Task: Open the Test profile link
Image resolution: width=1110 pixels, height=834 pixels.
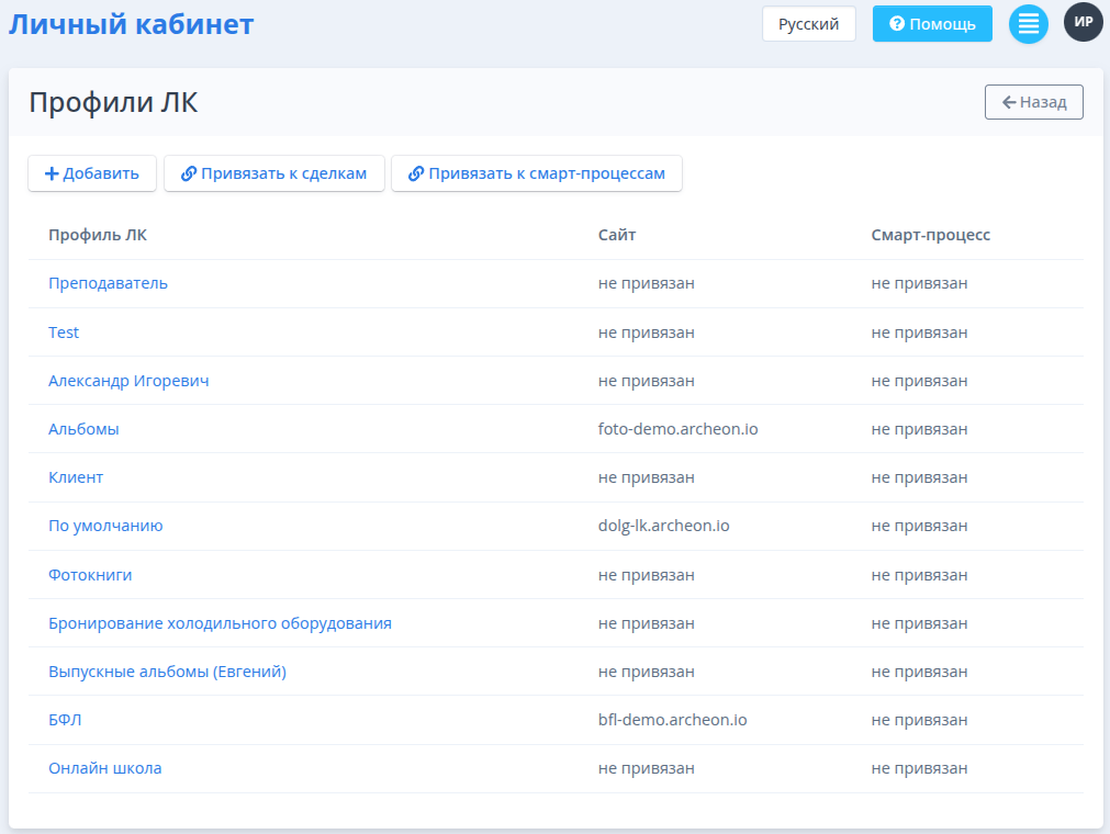Action: point(64,332)
